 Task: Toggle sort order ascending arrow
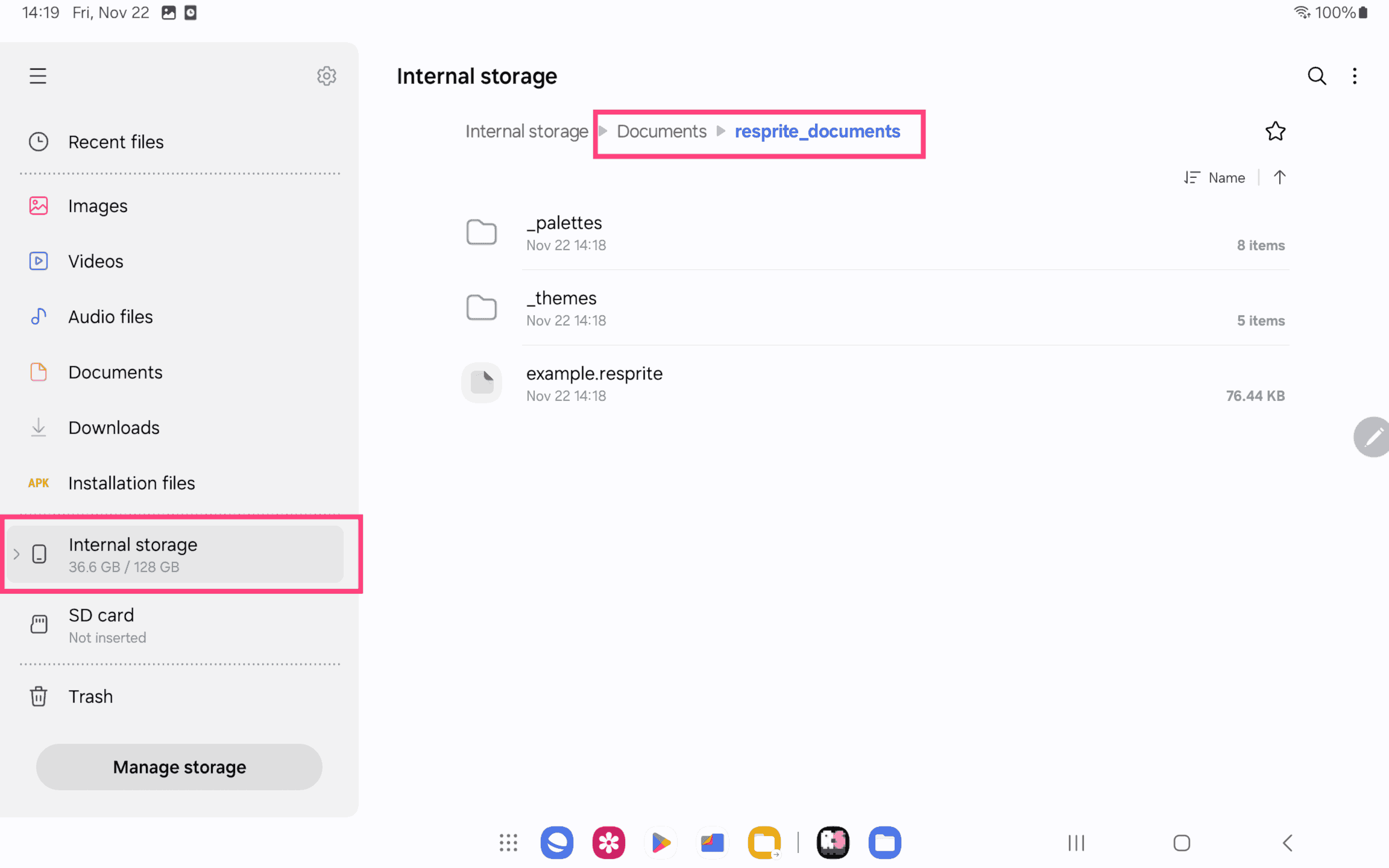(x=1280, y=177)
